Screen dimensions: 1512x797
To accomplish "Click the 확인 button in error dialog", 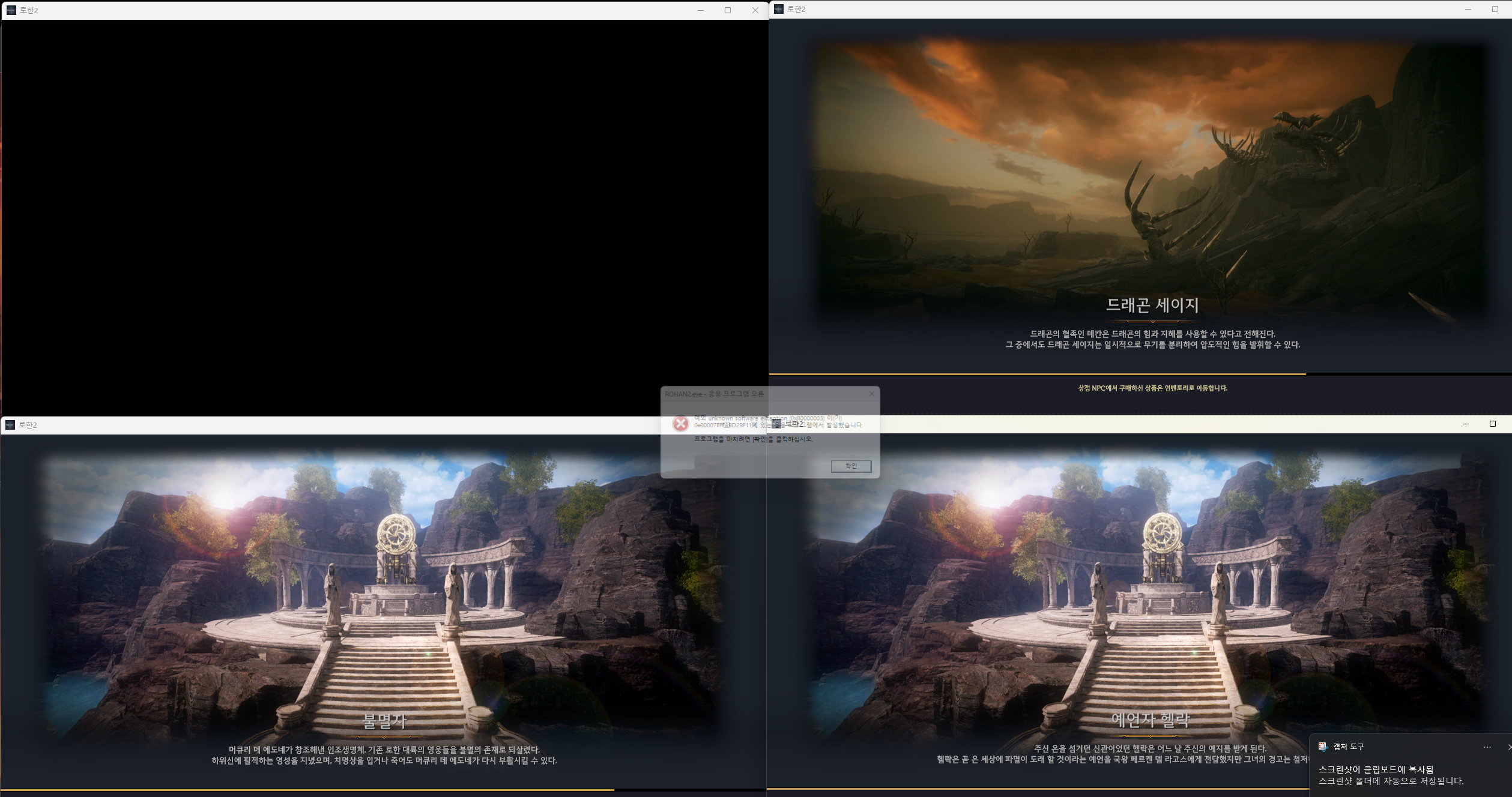I will point(850,466).
